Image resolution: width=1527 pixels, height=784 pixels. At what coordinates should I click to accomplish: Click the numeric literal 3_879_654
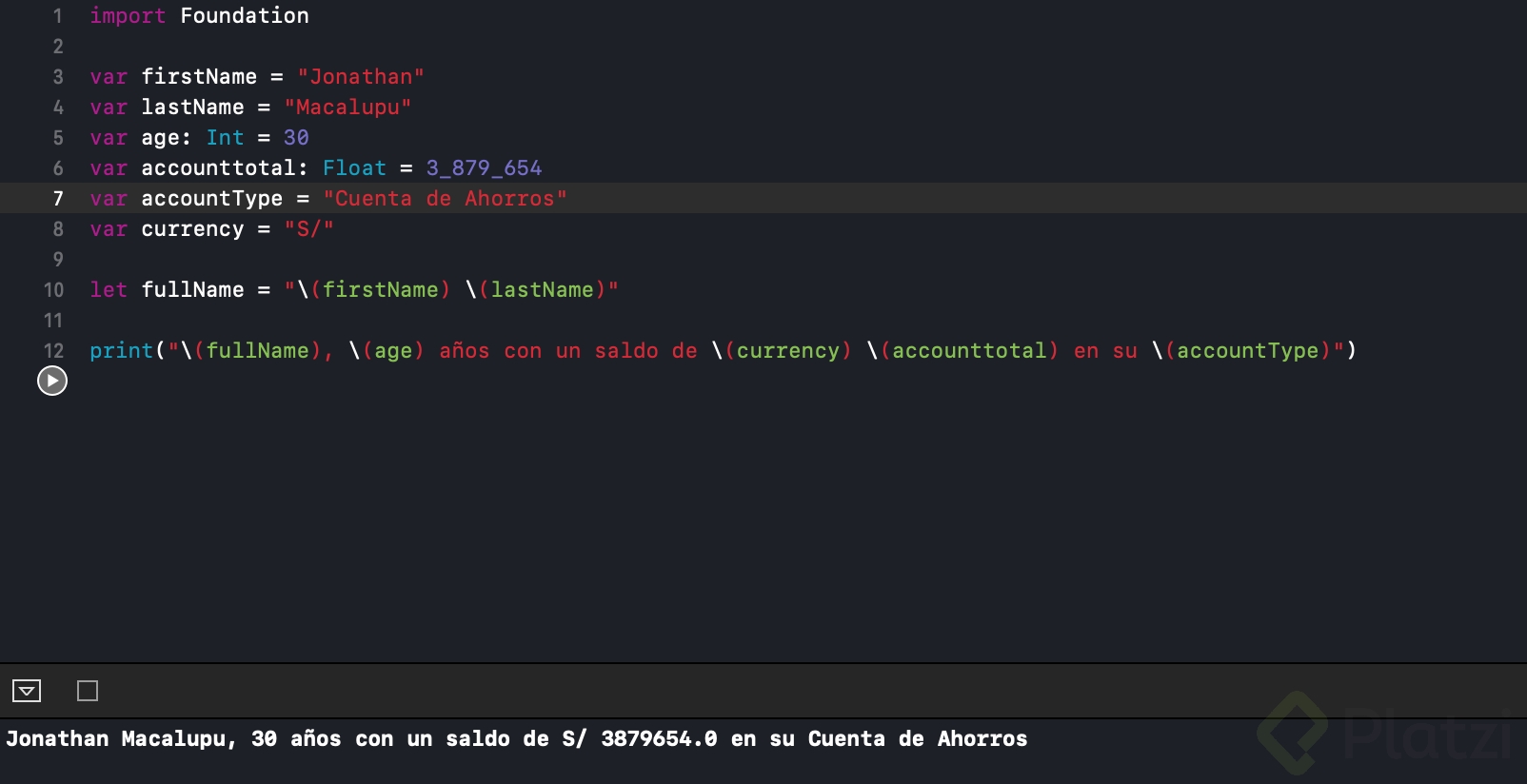(x=484, y=167)
